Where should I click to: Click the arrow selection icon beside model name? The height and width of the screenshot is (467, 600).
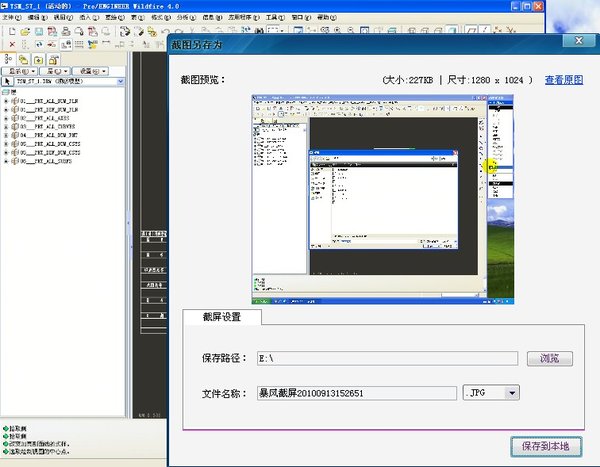7,82
